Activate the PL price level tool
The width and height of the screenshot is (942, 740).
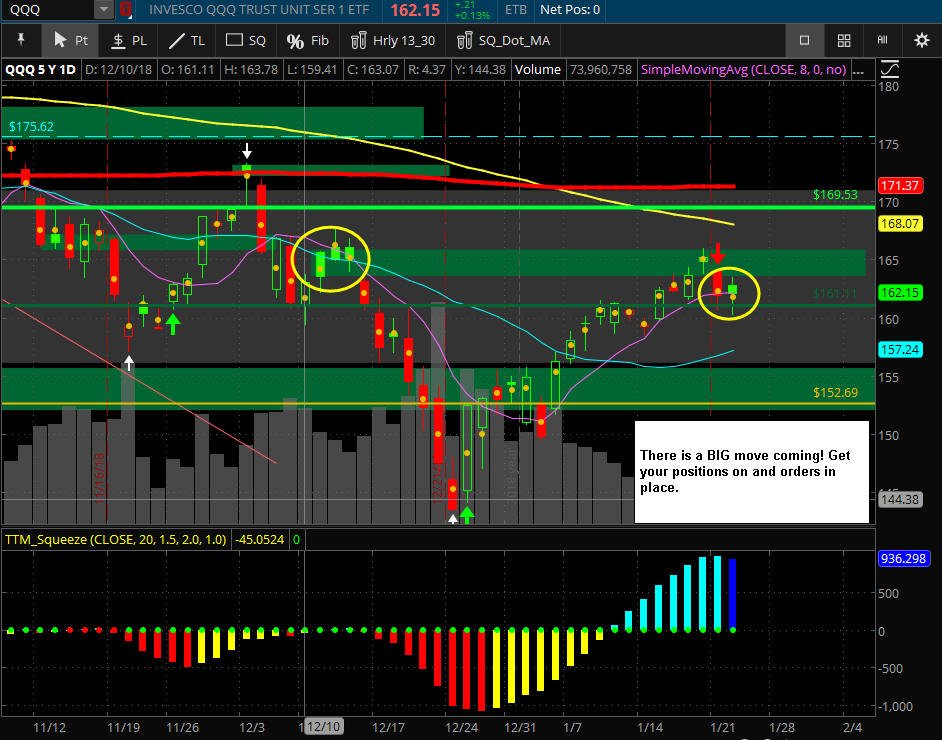click(129, 40)
